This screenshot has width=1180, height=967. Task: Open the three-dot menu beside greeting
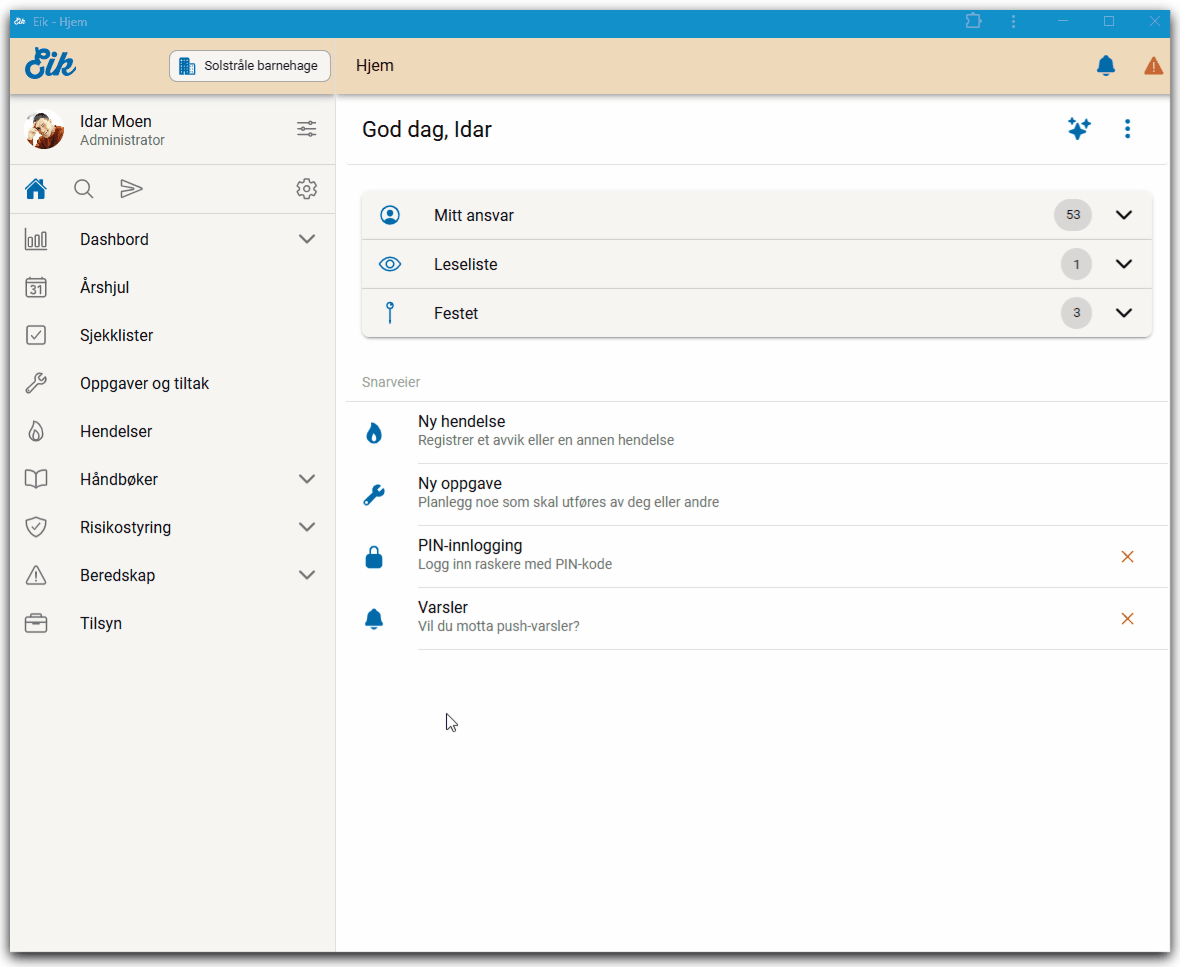(x=1127, y=129)
